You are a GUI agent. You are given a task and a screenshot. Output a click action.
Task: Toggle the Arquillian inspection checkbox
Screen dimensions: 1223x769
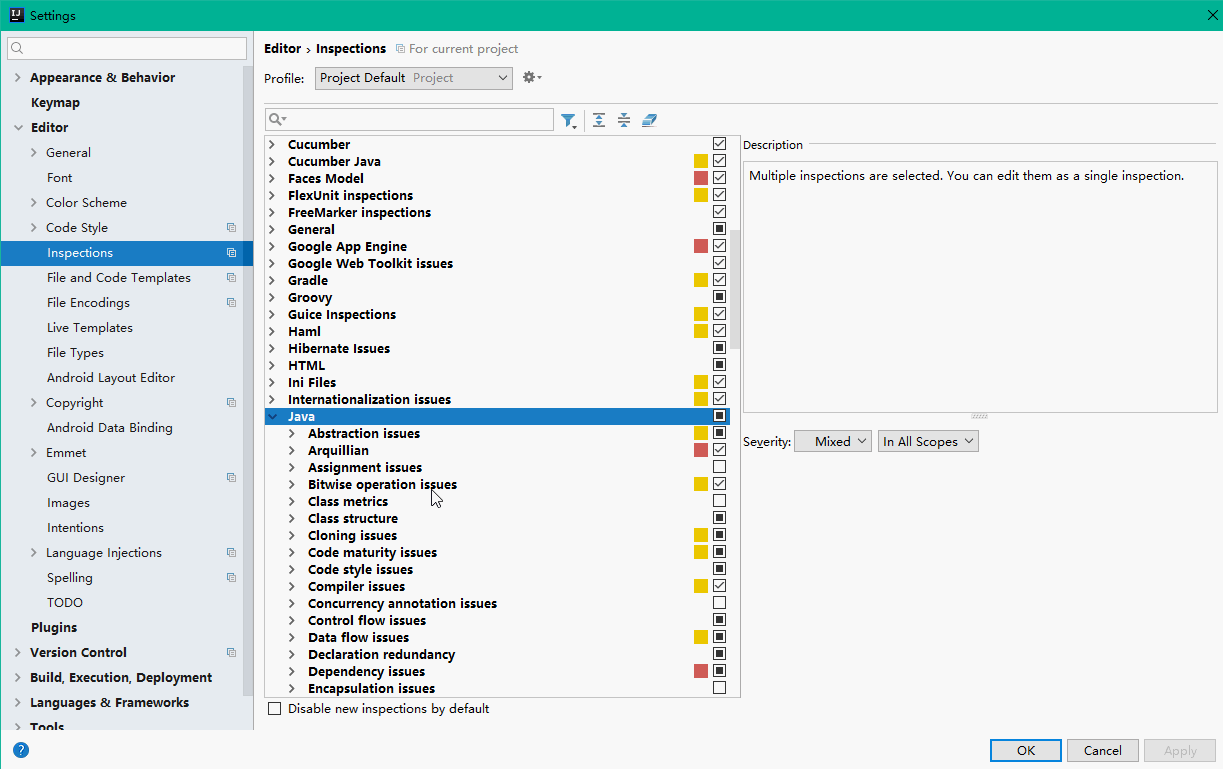pos(719,450)
